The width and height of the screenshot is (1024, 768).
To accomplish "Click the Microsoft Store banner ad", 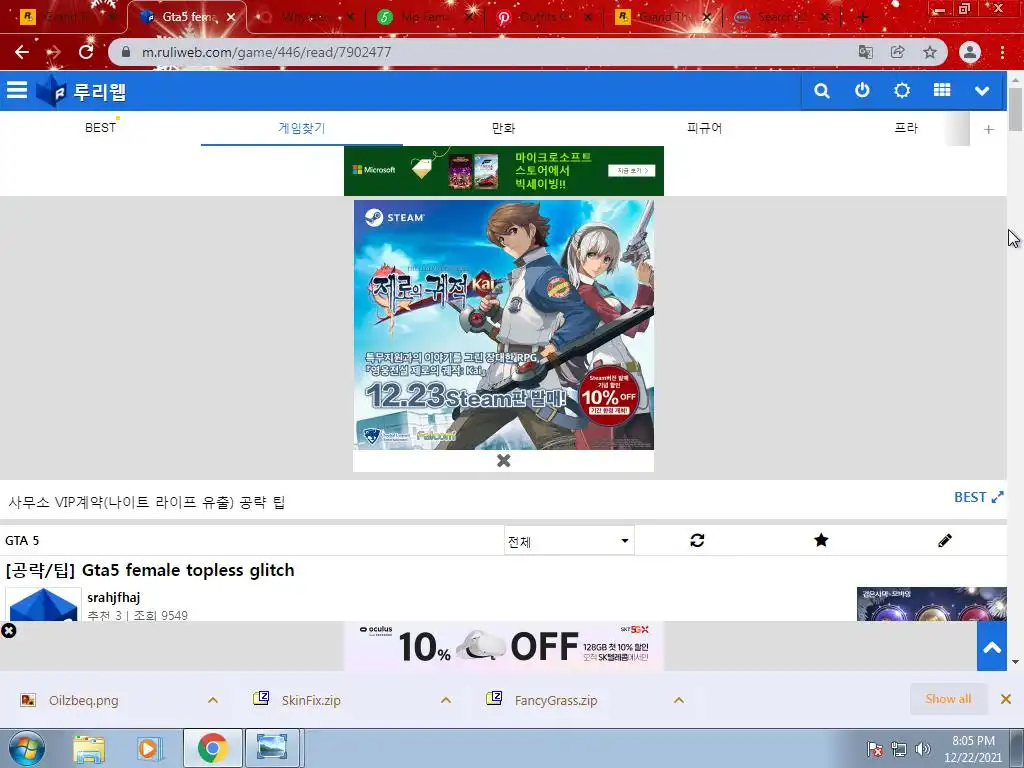I will [x=504, y=170].
